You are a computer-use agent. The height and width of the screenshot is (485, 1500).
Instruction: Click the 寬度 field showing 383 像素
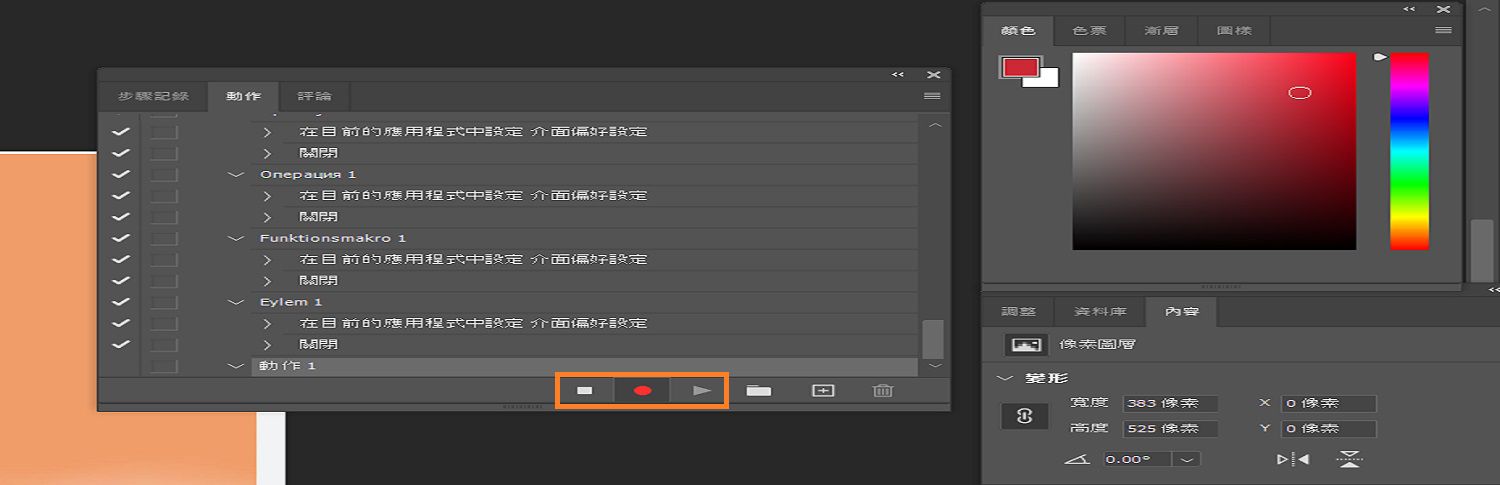pos(1170,404)
